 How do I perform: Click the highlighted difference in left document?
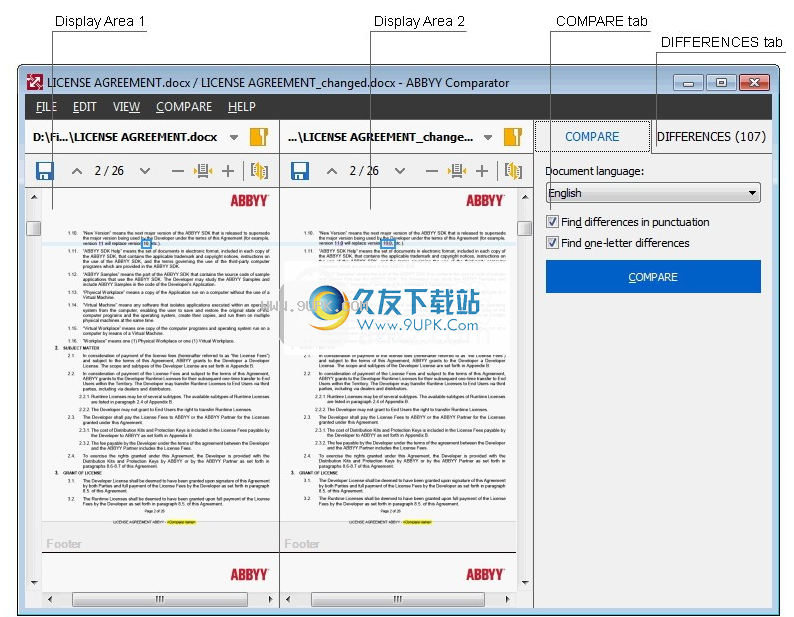pos(146,244)
